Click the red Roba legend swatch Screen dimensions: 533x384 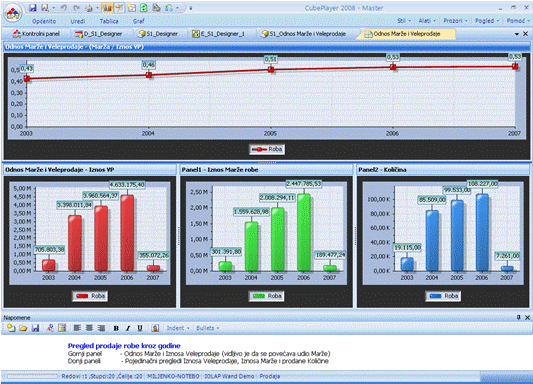click(x=82, y=296)
